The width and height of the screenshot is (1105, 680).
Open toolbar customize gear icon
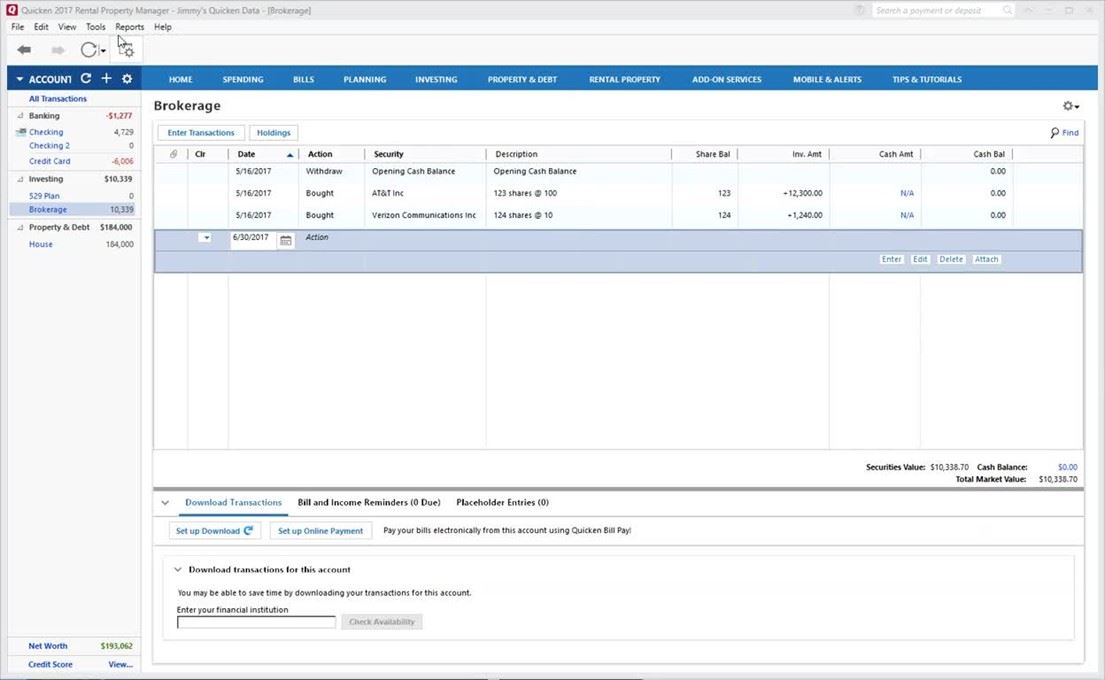(126, 50)
